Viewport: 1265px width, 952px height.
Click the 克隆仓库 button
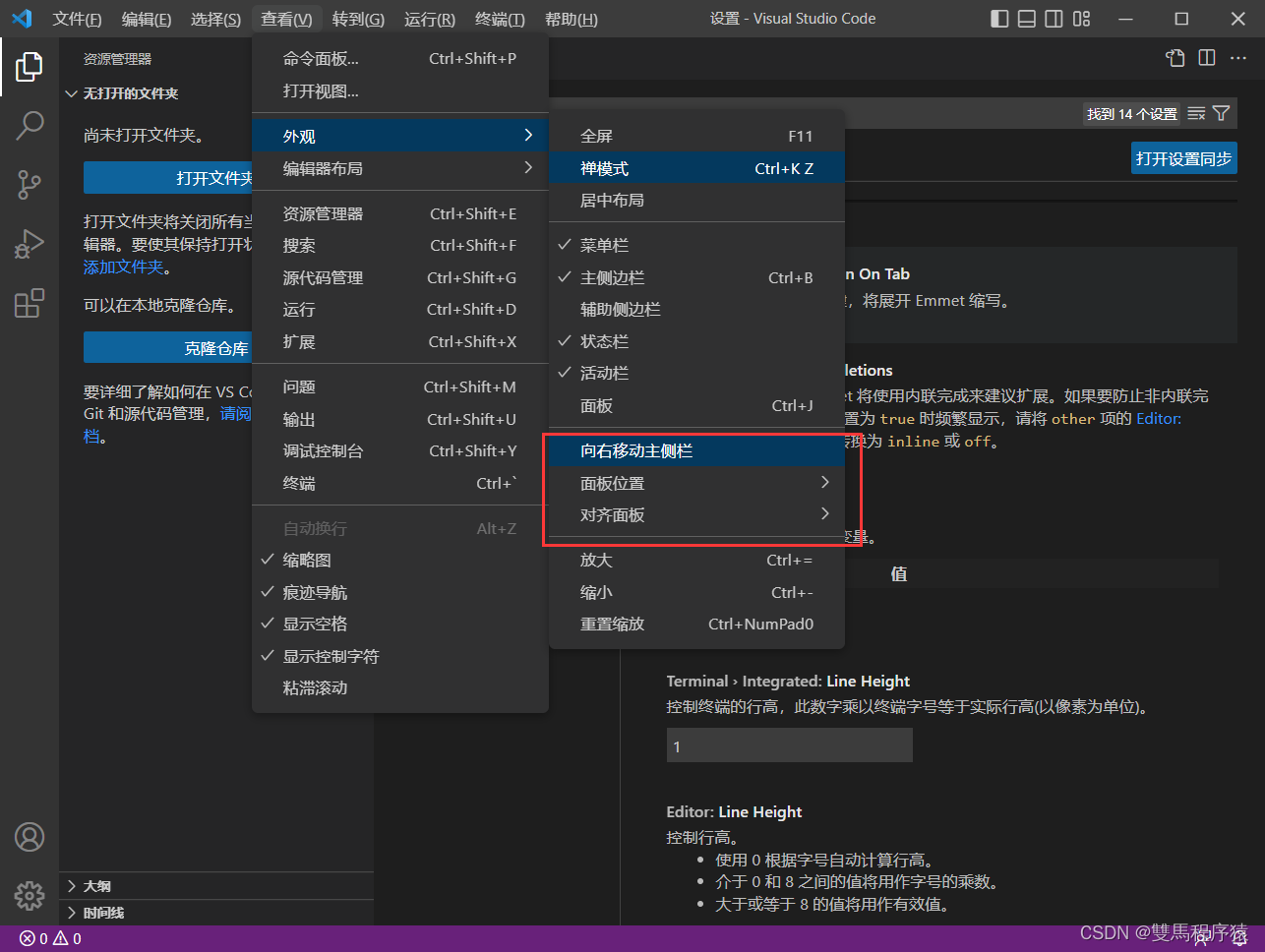tap(168, 349)
